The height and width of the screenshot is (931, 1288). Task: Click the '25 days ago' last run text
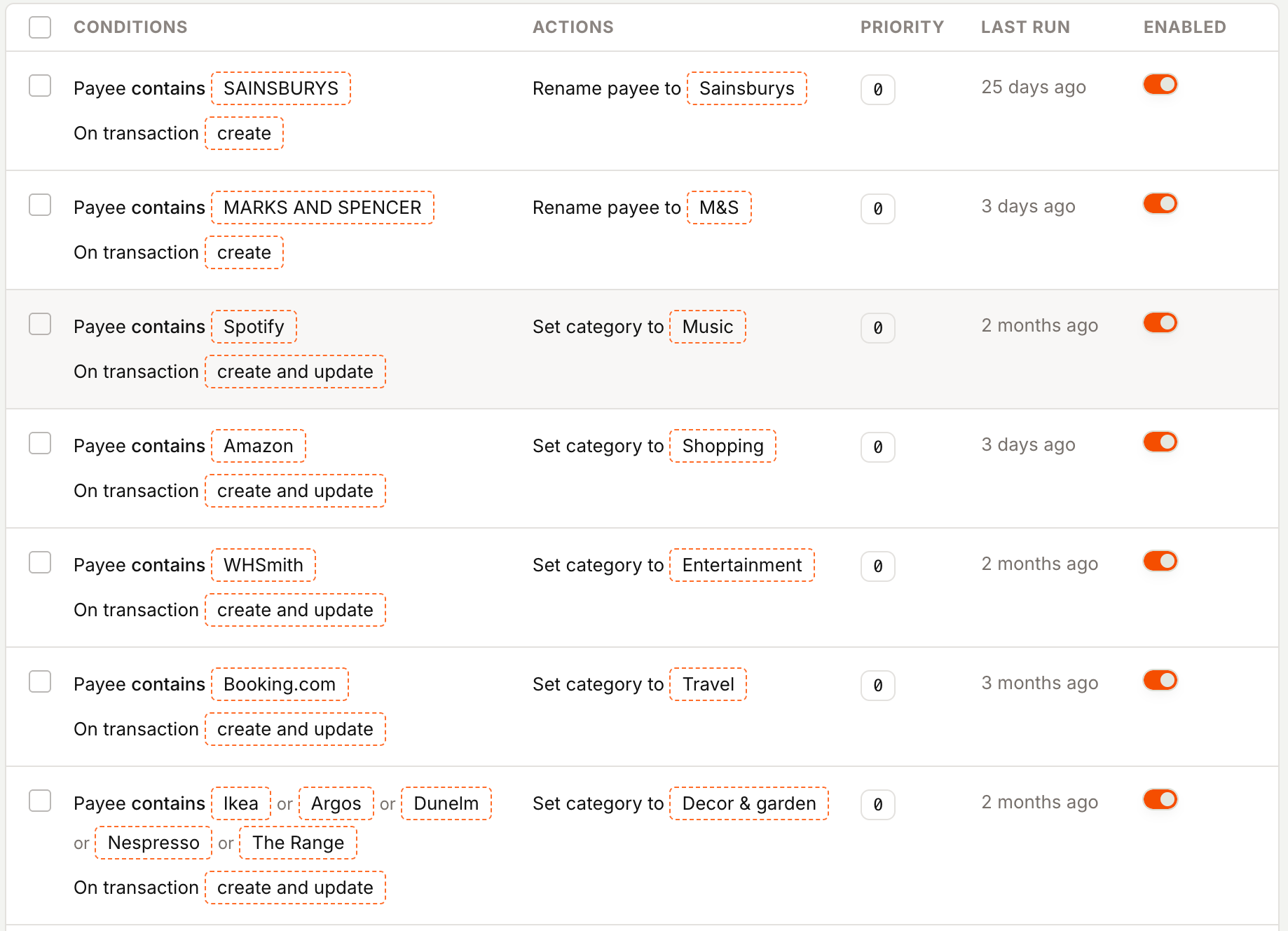pyautogui.click(x=1034, y=88)
